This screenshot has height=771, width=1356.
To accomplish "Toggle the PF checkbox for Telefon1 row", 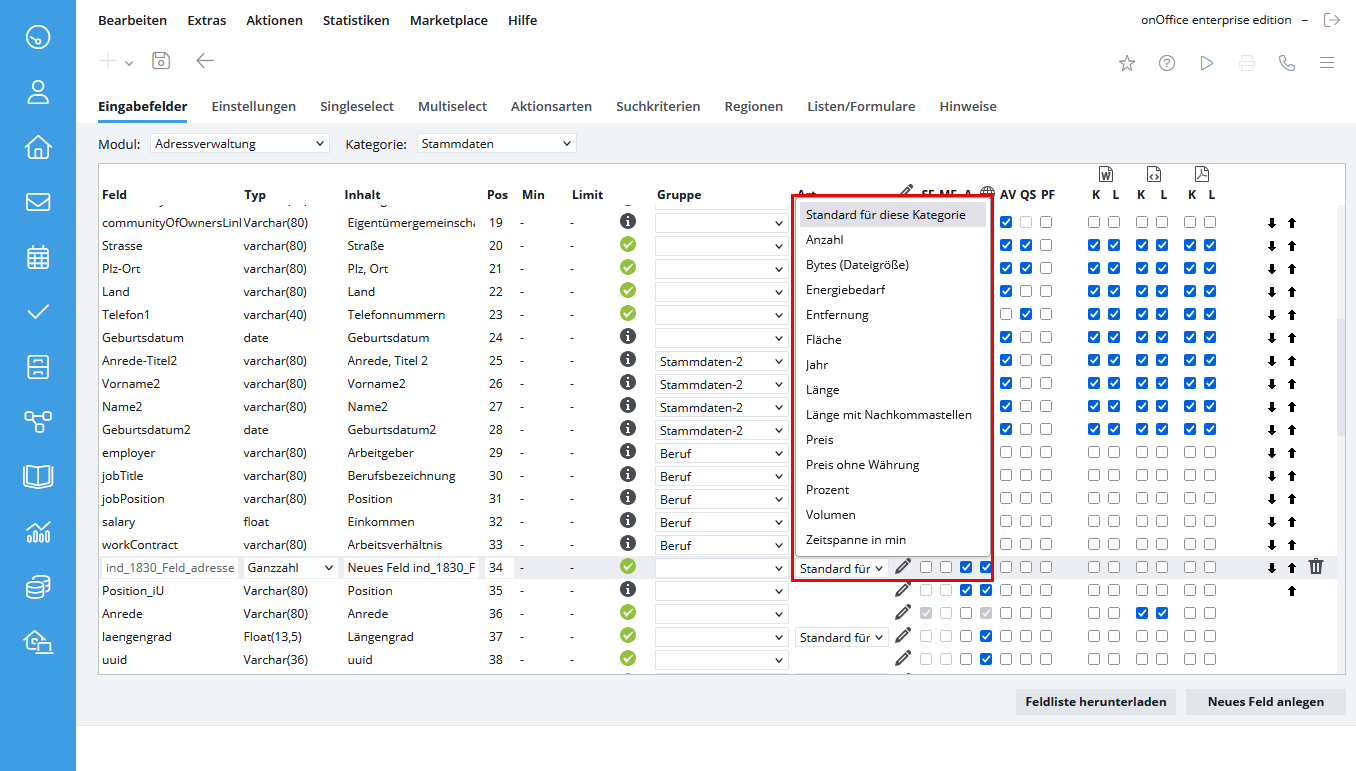I will [x=1046, y=314].
